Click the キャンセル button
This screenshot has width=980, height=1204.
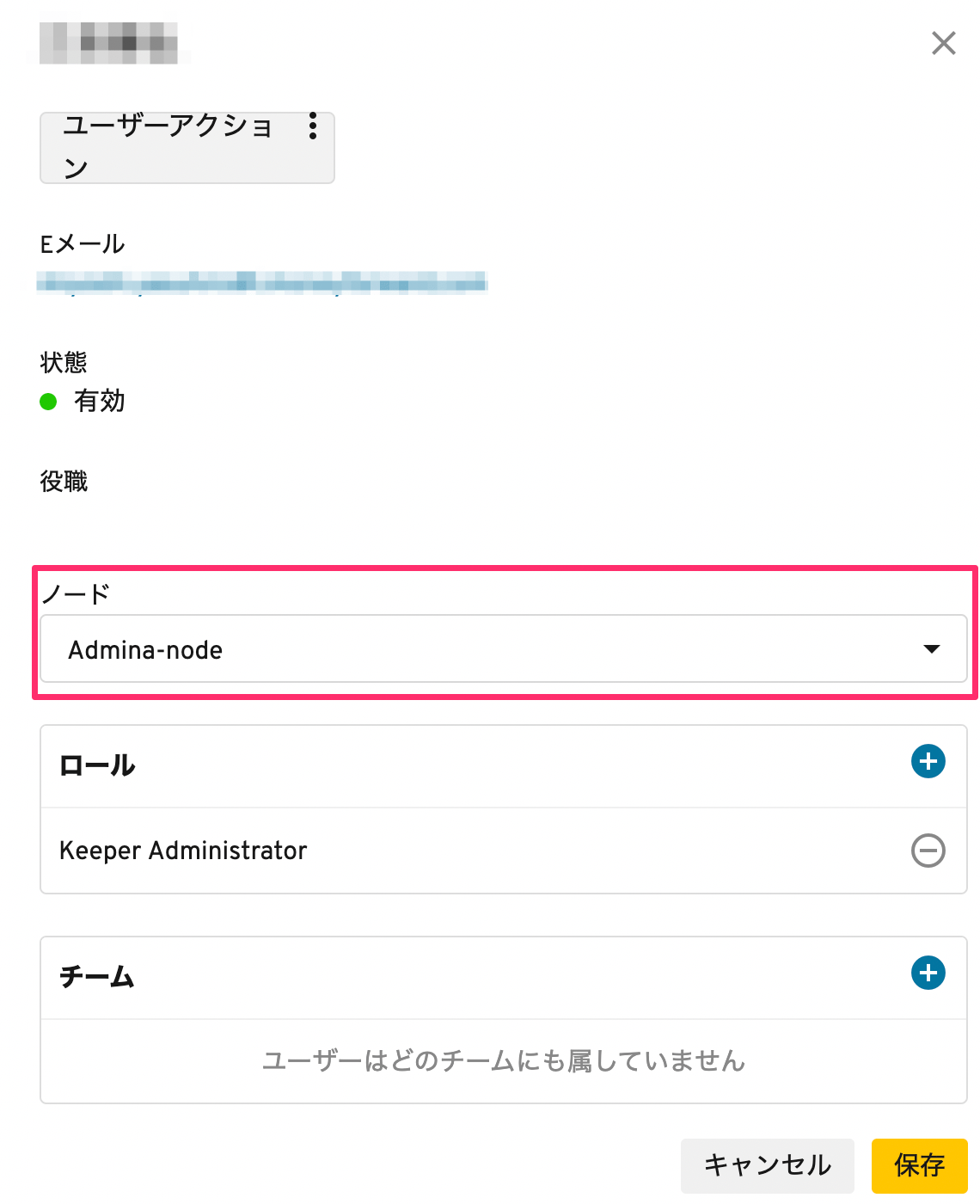(768, 1165)
